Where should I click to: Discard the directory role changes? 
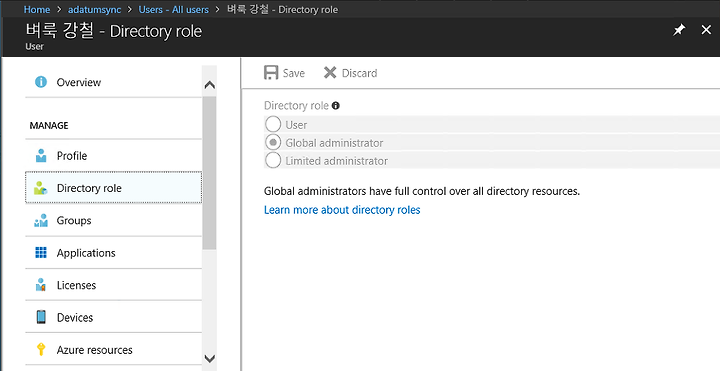click(350, 73)
